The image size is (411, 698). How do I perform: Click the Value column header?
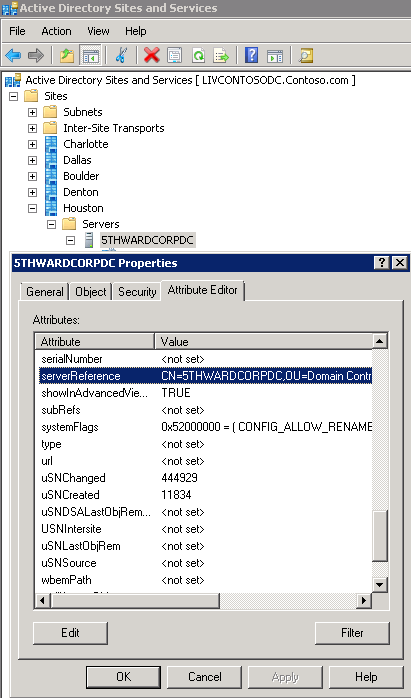coord(264,341)
